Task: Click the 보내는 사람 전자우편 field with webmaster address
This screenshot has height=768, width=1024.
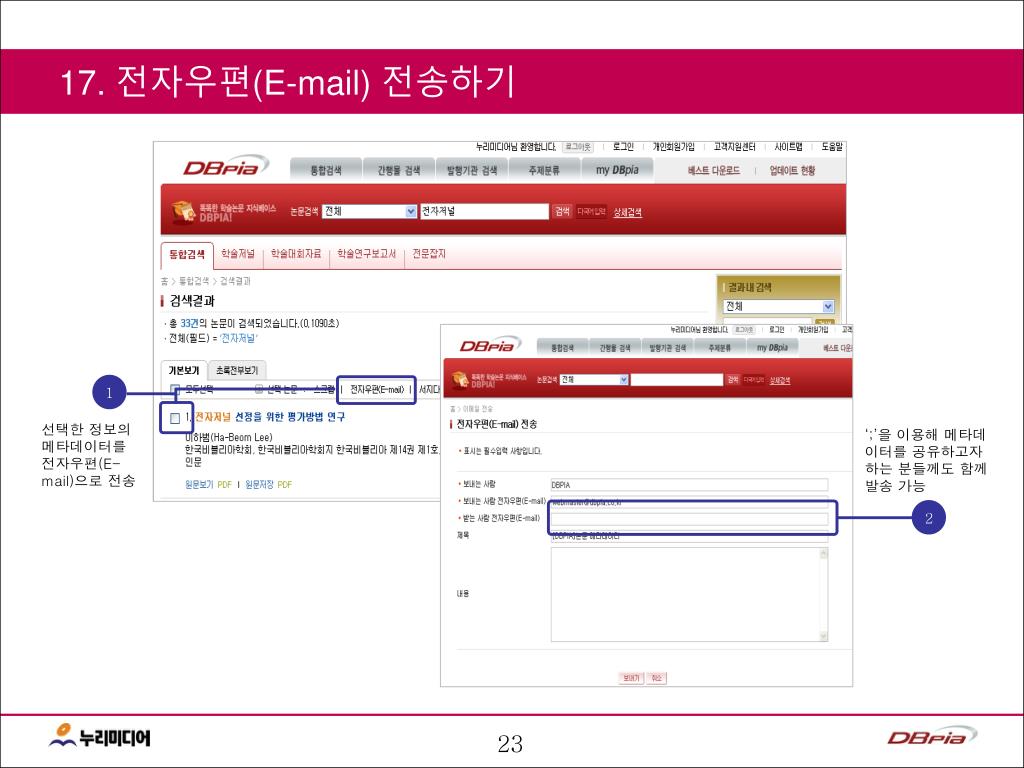Action: [x=690, y=502]
